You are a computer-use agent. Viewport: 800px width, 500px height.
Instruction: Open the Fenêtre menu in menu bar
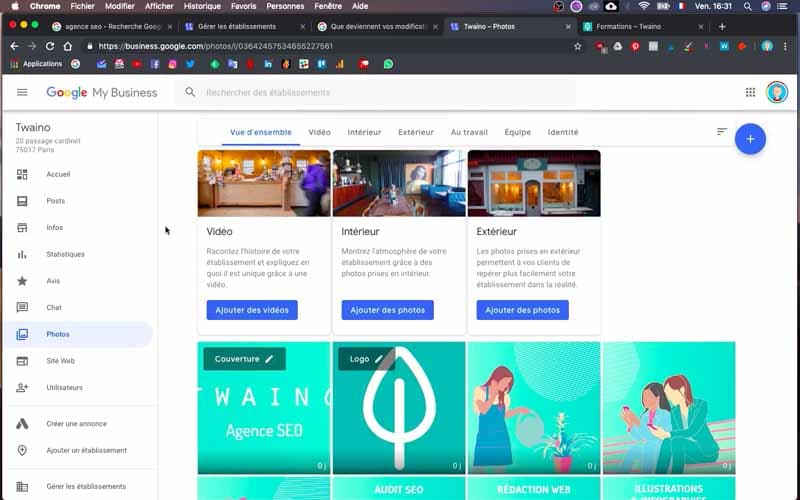[x=328, y=6]
